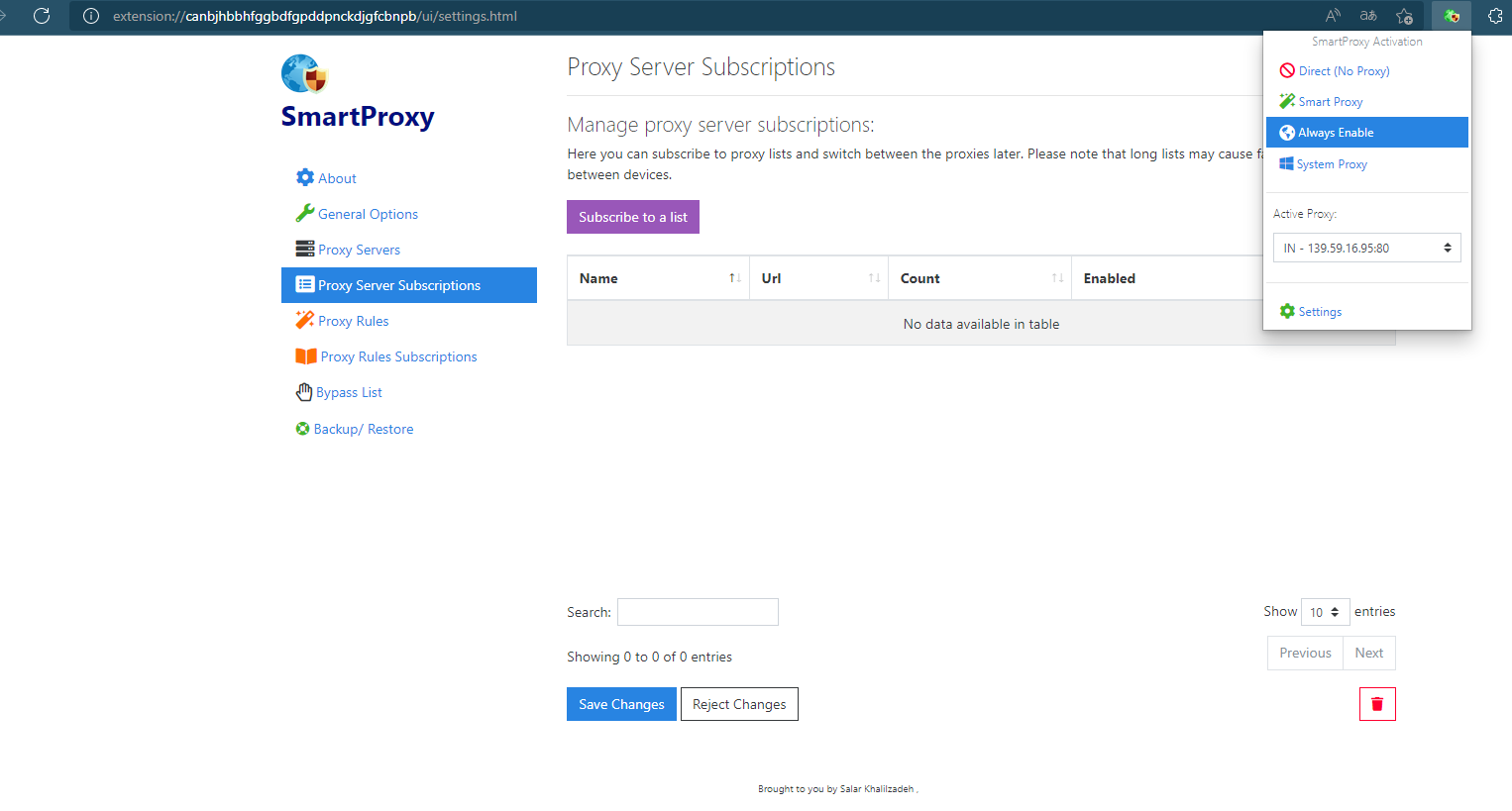Click the browser extensions puzzle icon
1512x811 pixels.
[1495, 16]
